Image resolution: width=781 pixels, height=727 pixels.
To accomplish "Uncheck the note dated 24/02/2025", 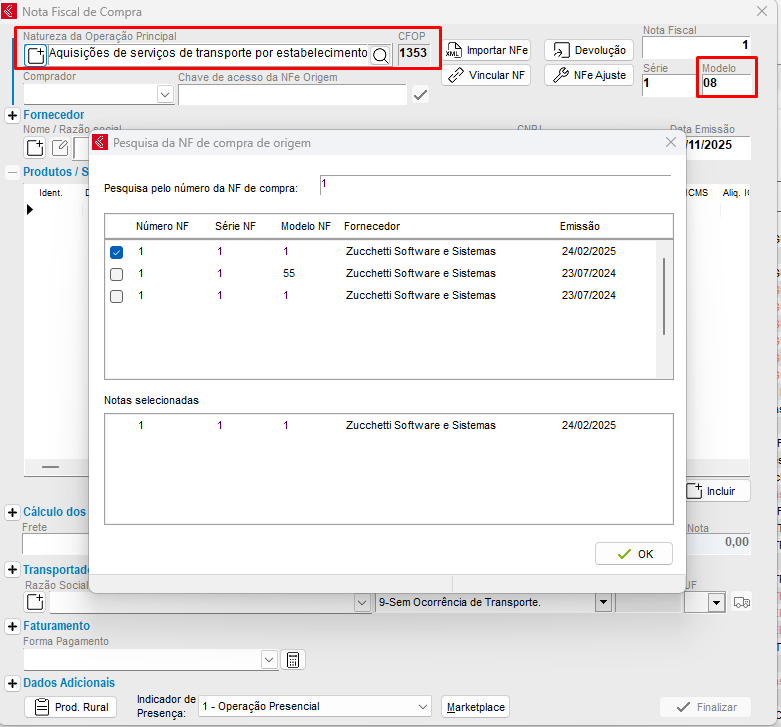I will pyautogui.click(x=117, y=252).
